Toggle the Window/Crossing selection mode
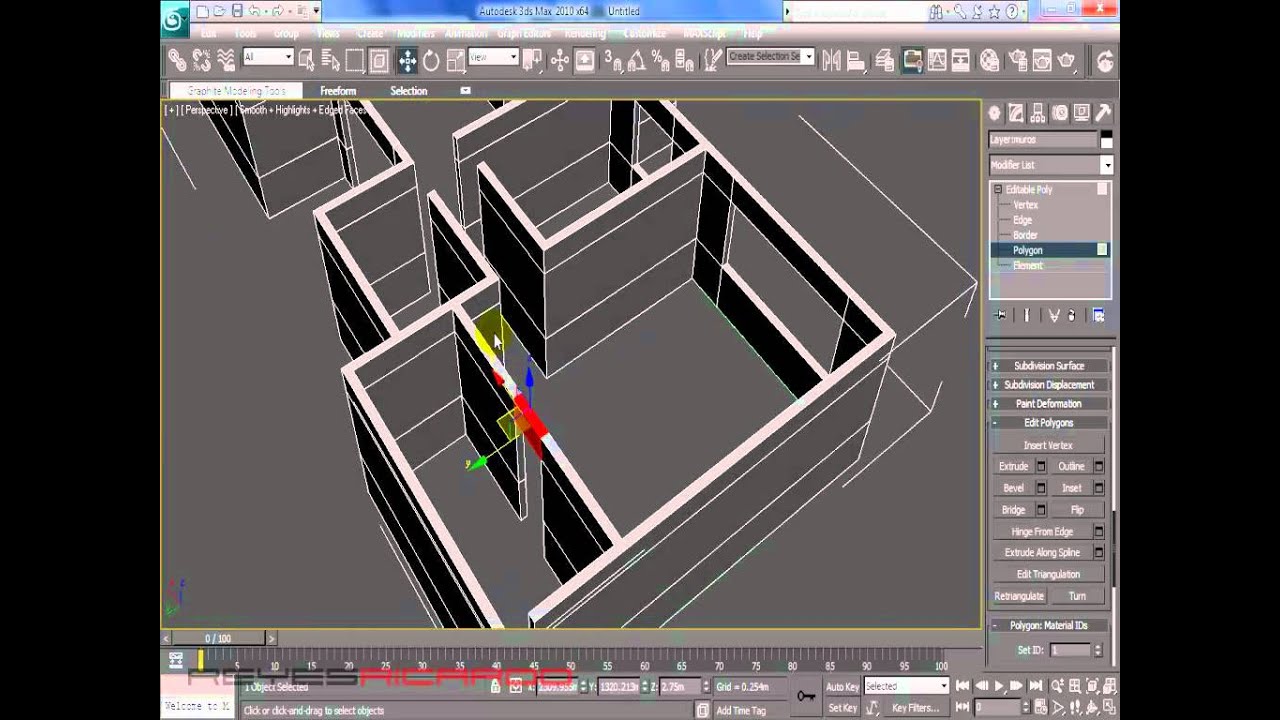Viewport: 1280px width, 720px height. [x=379, y=61]
